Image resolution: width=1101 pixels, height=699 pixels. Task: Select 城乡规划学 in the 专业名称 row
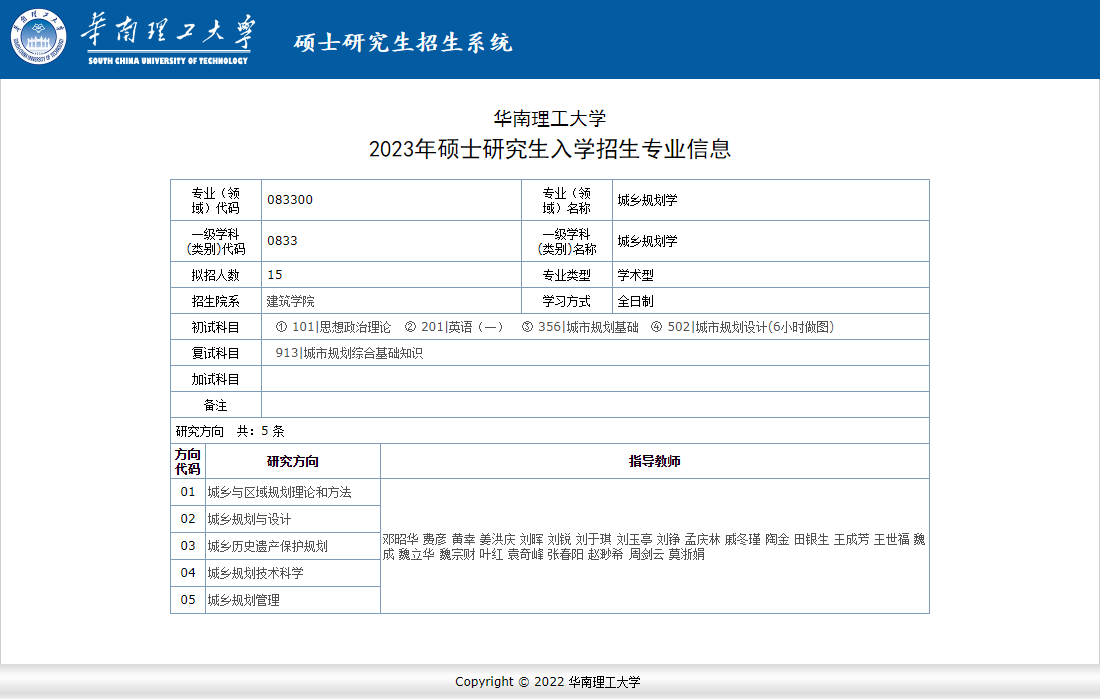647,200
